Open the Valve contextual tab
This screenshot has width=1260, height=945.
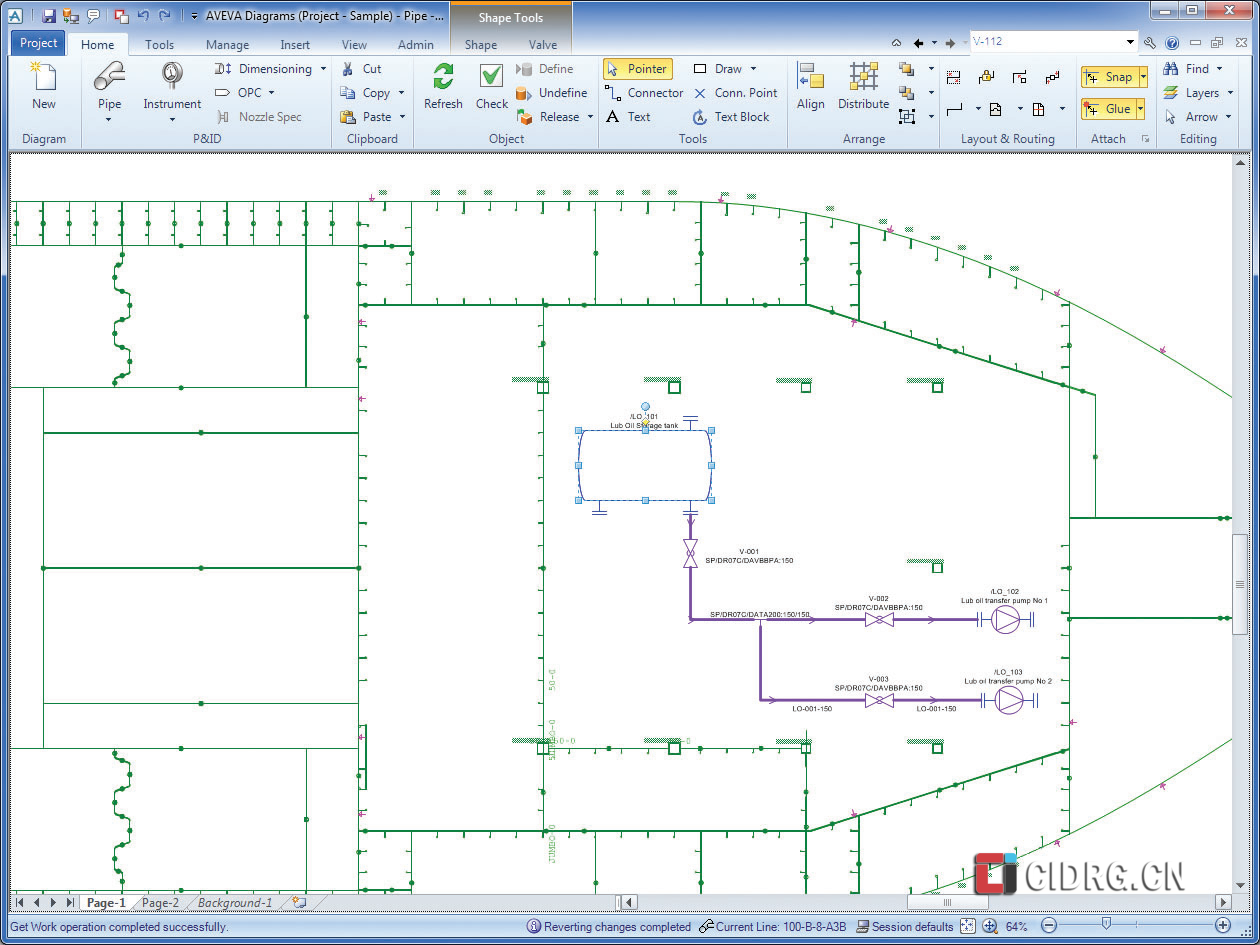pyautogui.click(x=543, y=44)
